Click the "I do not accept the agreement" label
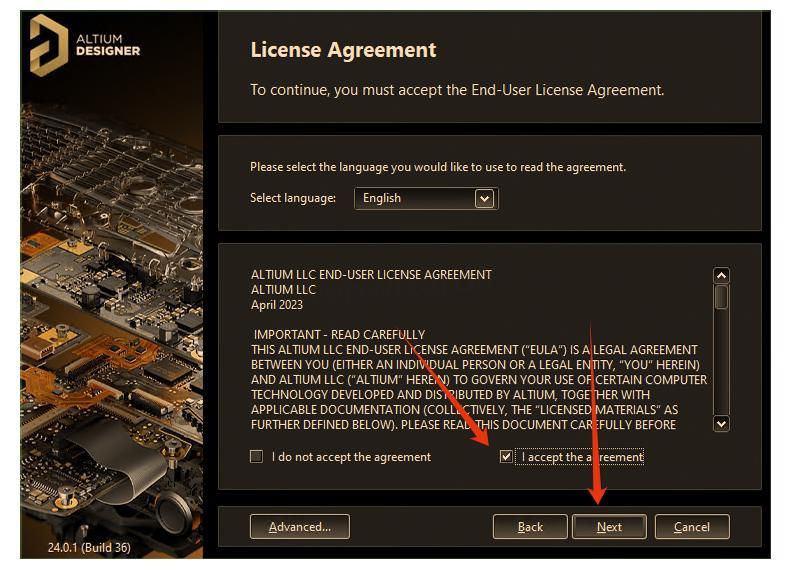 [351, 457]
